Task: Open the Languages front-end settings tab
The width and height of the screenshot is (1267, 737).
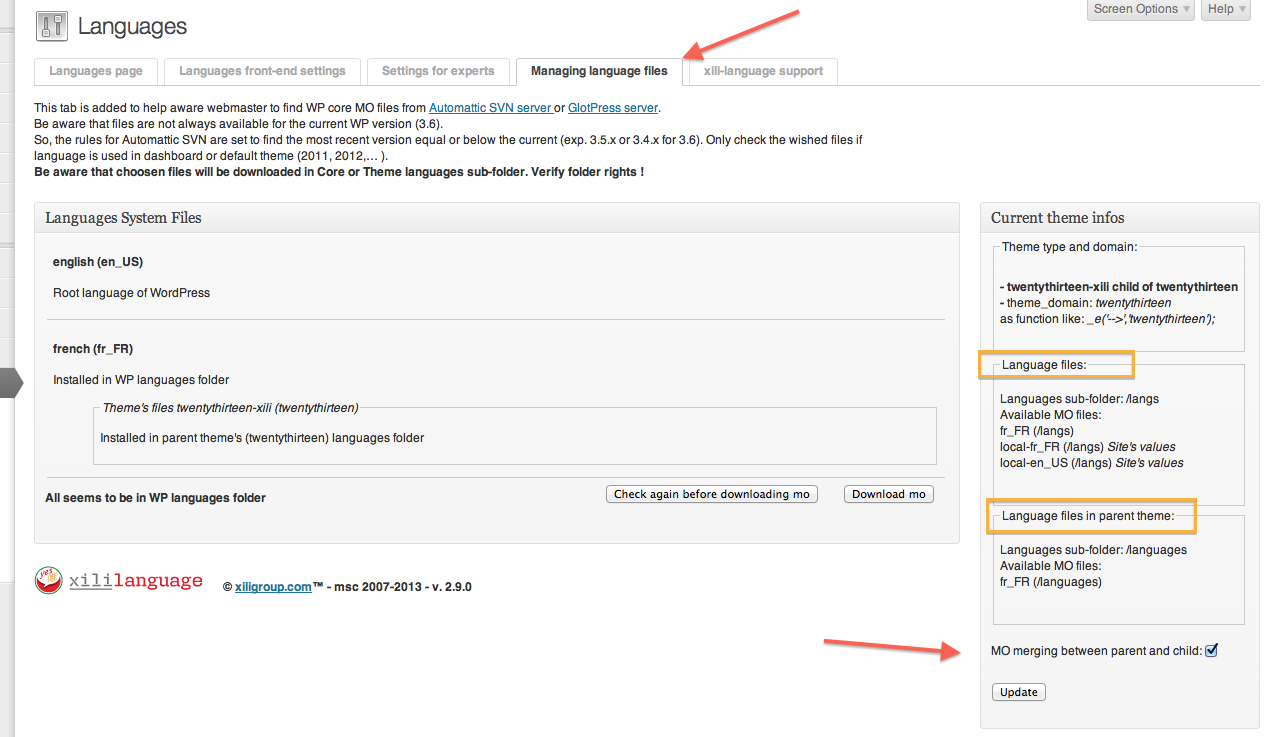Action: click(x=262, y=71)
